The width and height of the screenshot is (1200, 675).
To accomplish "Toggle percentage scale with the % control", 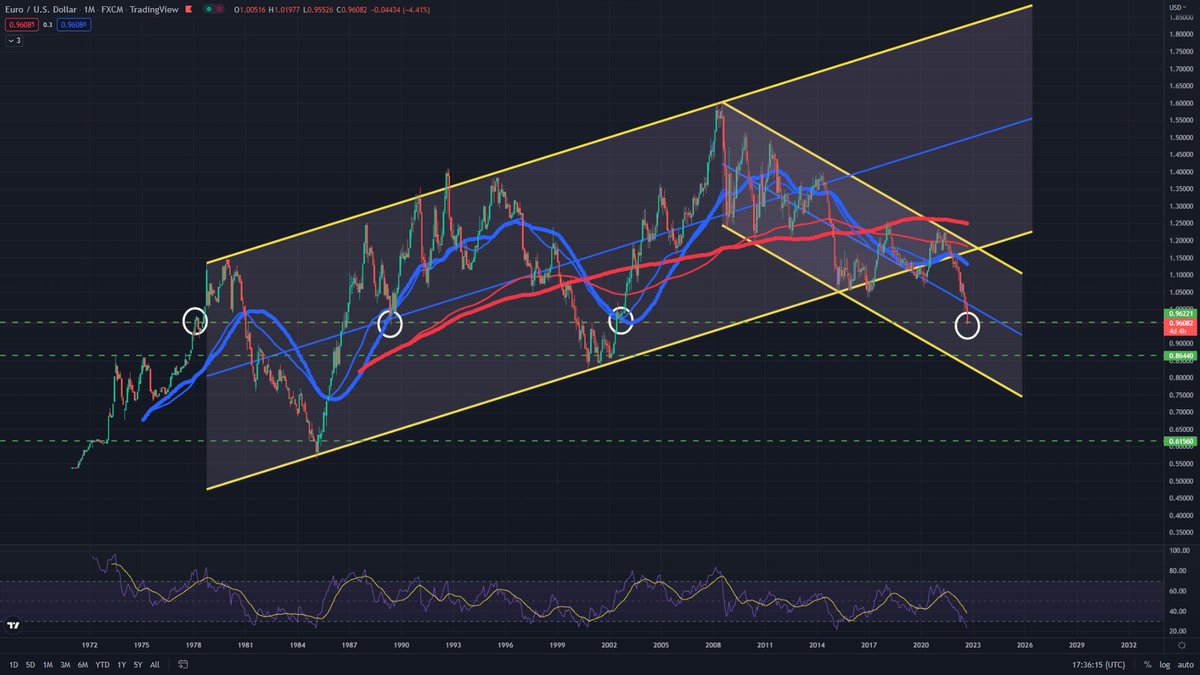I will point(1147,664).
